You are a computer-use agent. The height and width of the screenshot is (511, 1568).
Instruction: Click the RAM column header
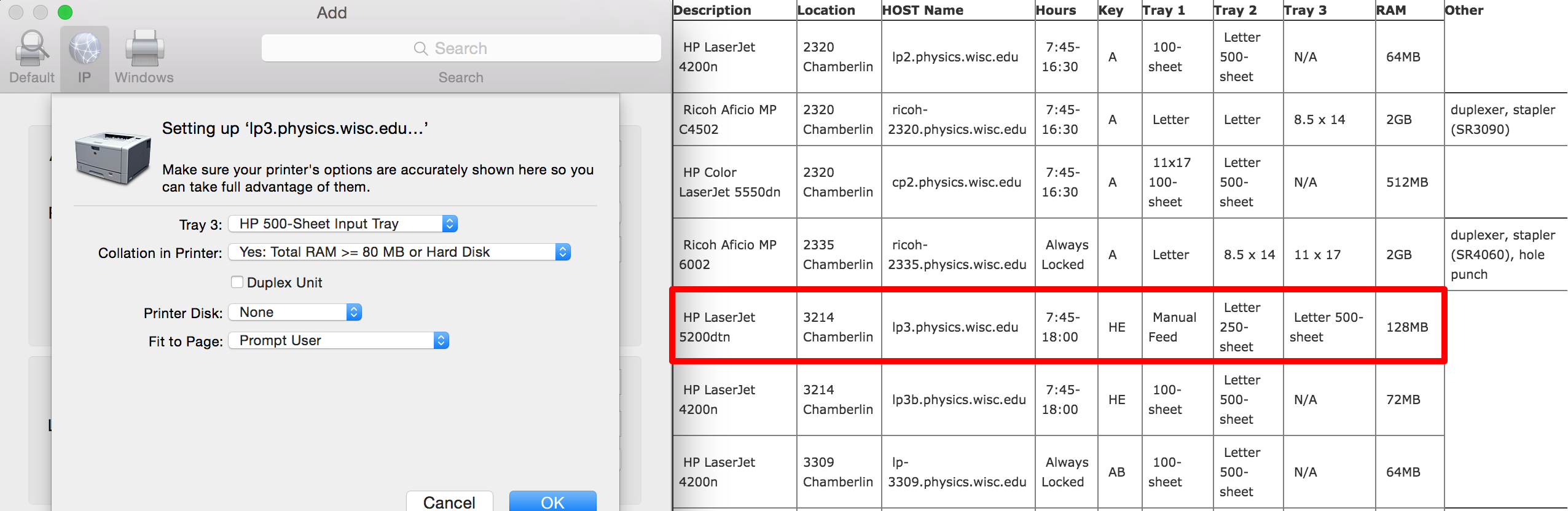point(1391,10)
